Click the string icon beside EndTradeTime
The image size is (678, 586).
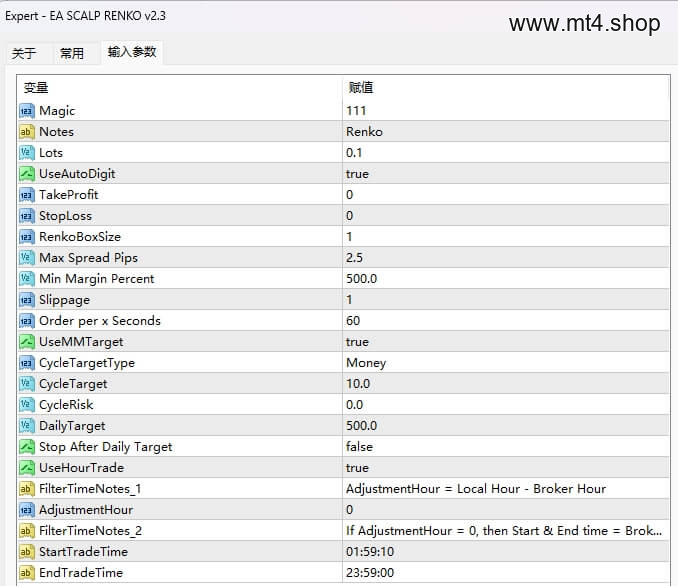pyautogui.click(x=26, y=573)
